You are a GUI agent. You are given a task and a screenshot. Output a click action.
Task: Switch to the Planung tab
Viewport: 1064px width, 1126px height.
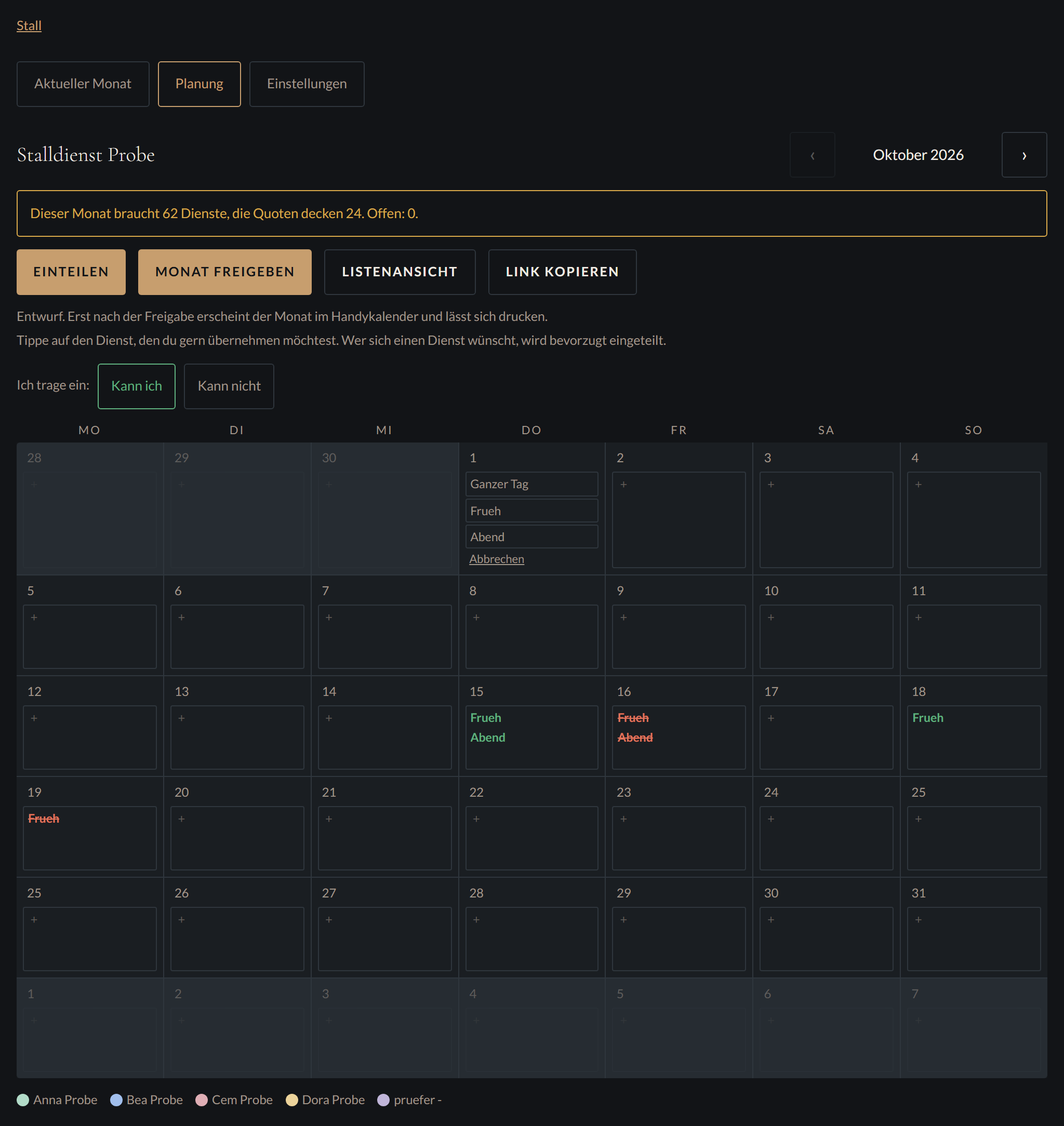click(199, 84)
